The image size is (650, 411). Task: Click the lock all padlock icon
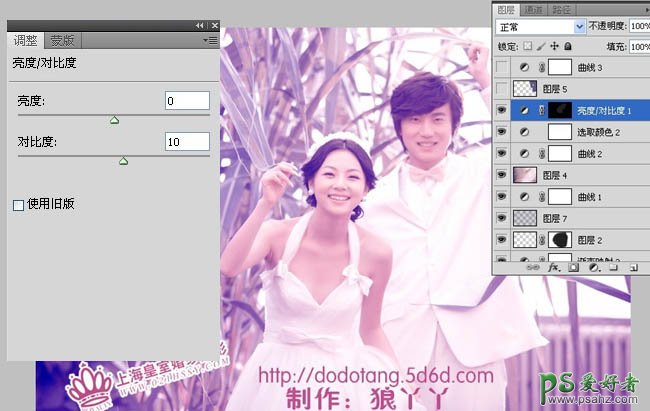567,45
